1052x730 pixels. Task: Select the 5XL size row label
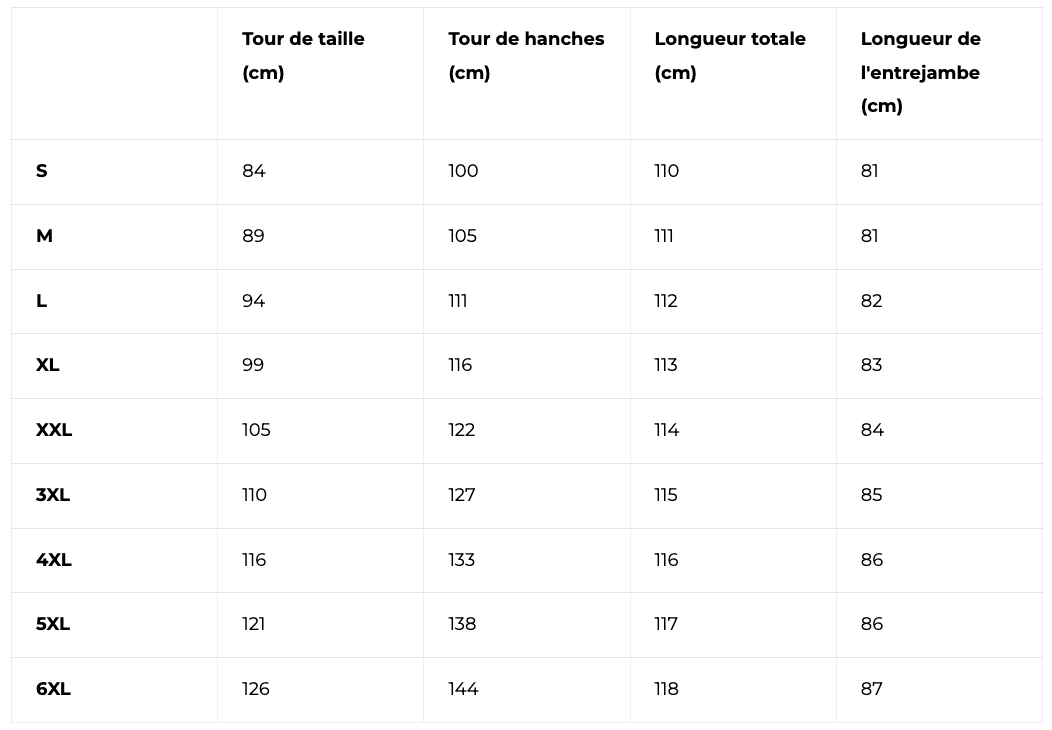[x=53, y=624]
